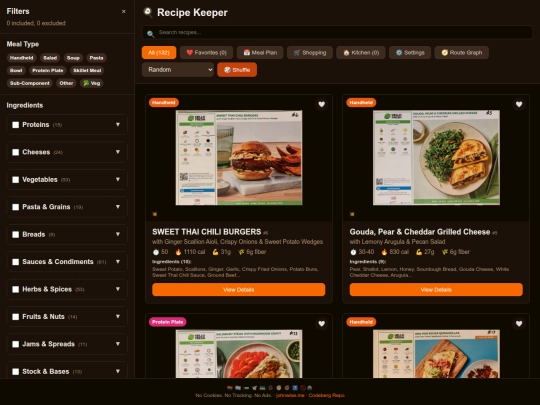Favorite the Gouda, Pear & Cheddar heart
Screen dimensions: 540x405
pyautogui.click(x=519, y=104)
